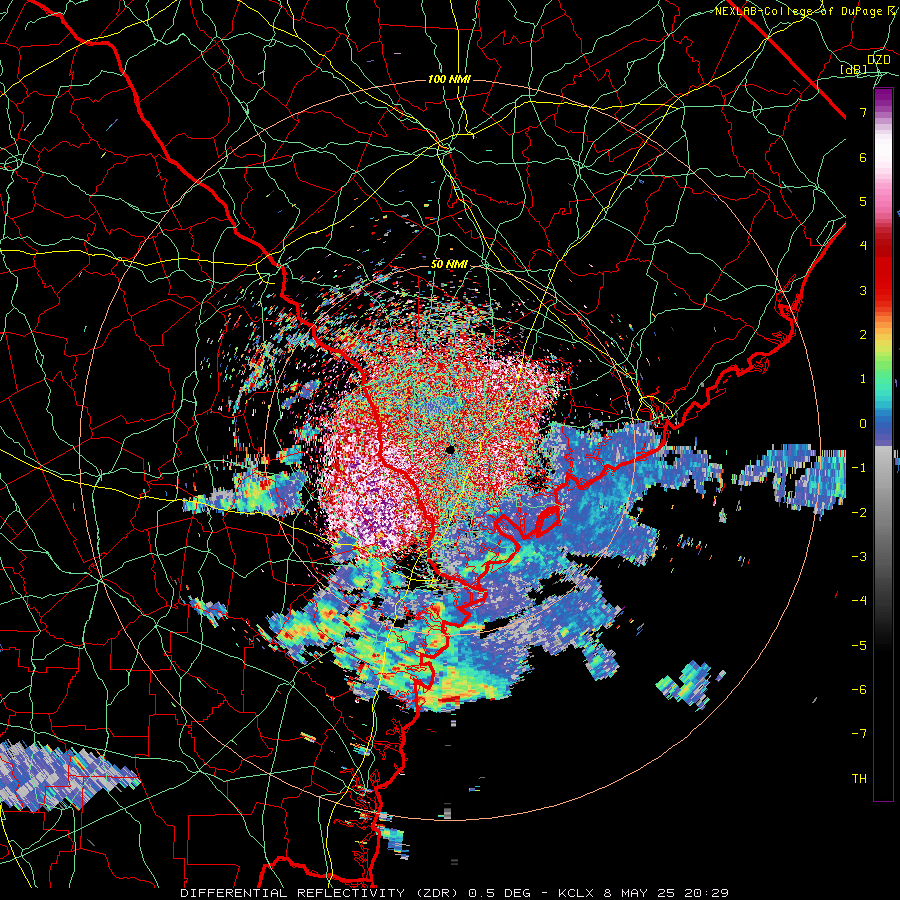Click the -2 value on the color scale
The width and height of the screenshot is (900, 900).
click(x=859, y=512)
